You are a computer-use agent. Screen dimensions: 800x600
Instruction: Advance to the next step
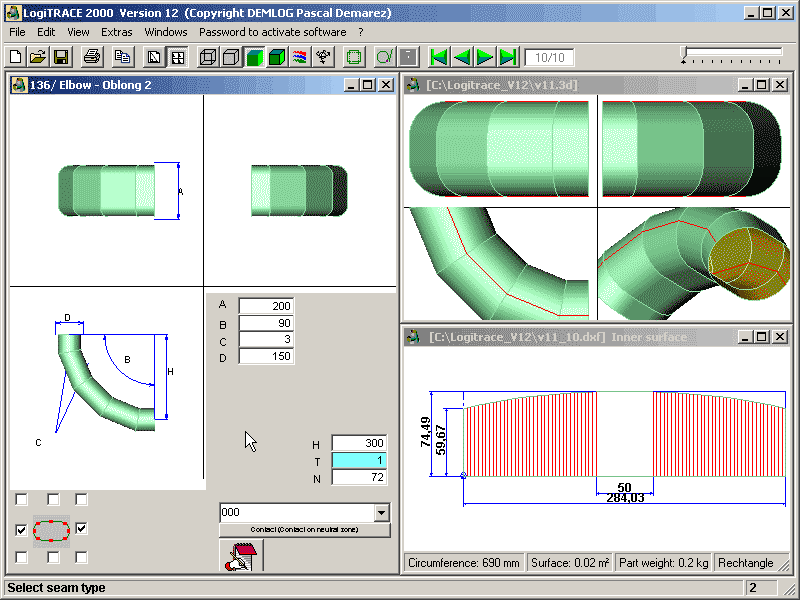pos(485,57)
